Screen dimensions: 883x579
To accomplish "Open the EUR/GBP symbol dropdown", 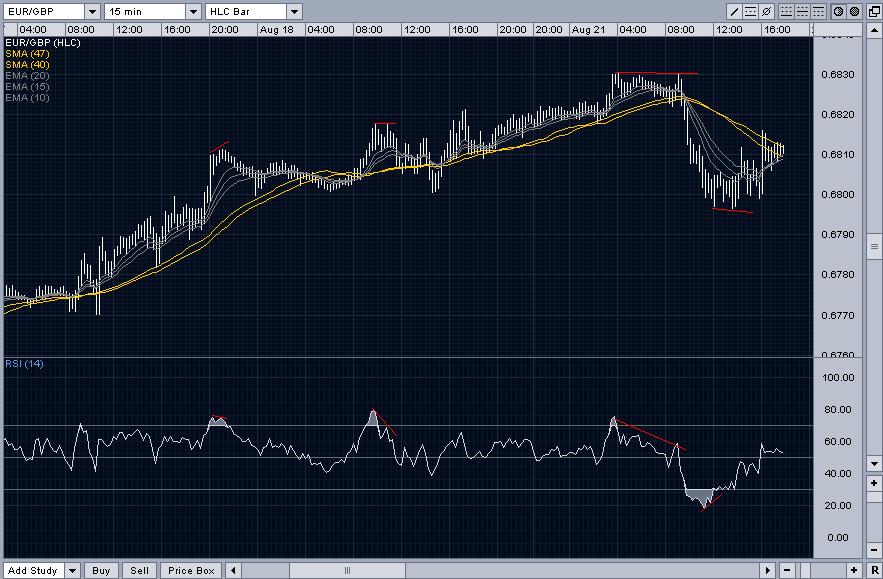I will [x=91, y=12].
